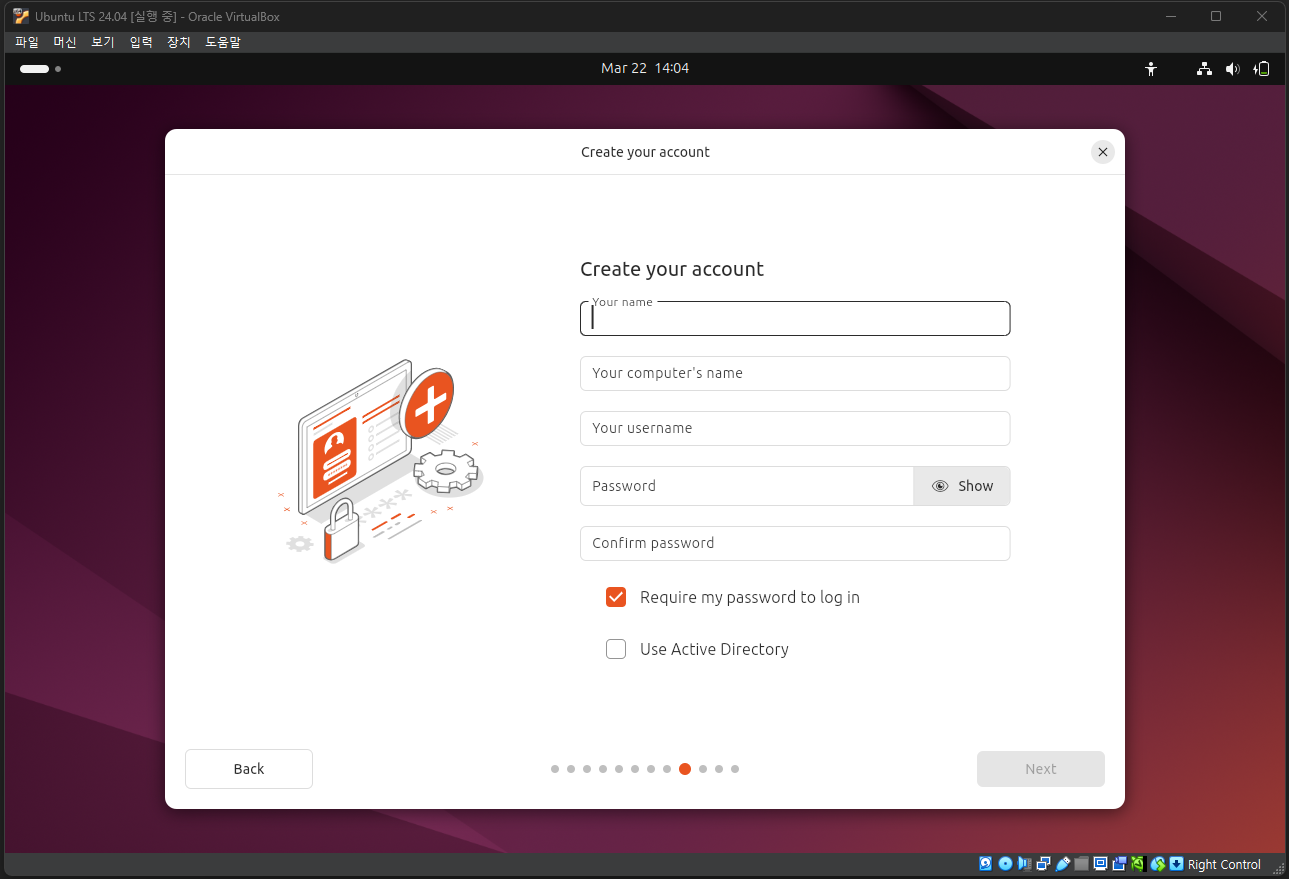1289x879 pixels.
Task: Click the shared folders icon in VirtualBox status bar
Action: tap(1081, 864)
